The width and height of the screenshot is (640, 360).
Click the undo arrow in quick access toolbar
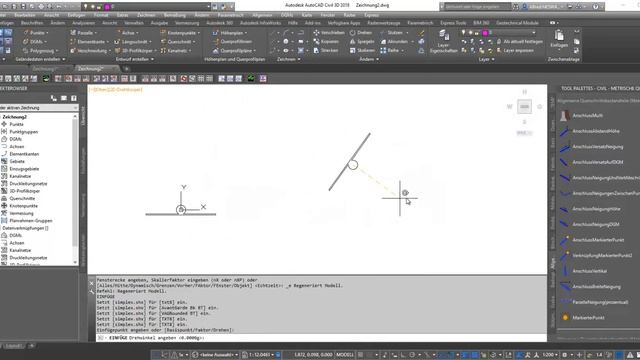point(59,7)
